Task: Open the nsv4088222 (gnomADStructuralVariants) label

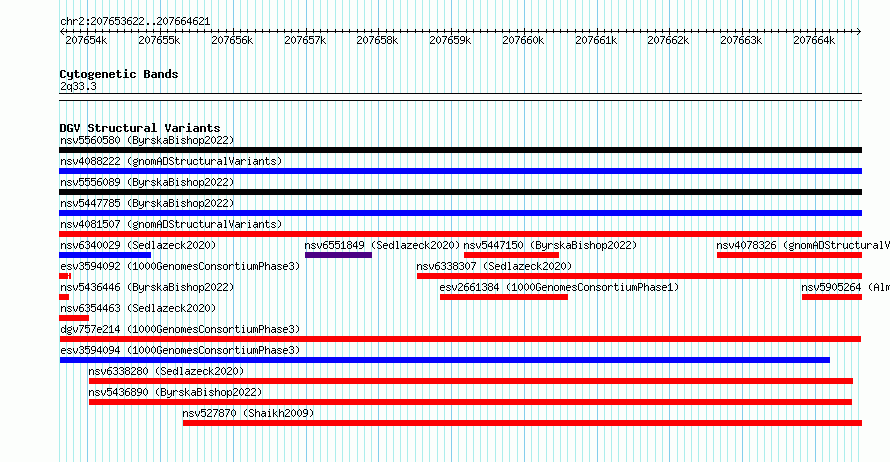Action: pyautogui.click(x=171, y=161)
